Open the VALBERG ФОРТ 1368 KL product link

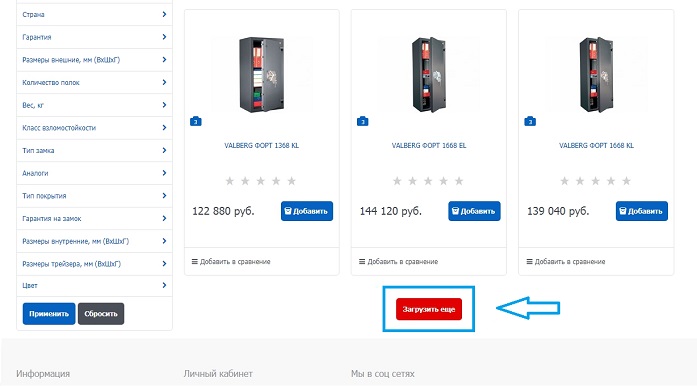click(x=261, y=145)
